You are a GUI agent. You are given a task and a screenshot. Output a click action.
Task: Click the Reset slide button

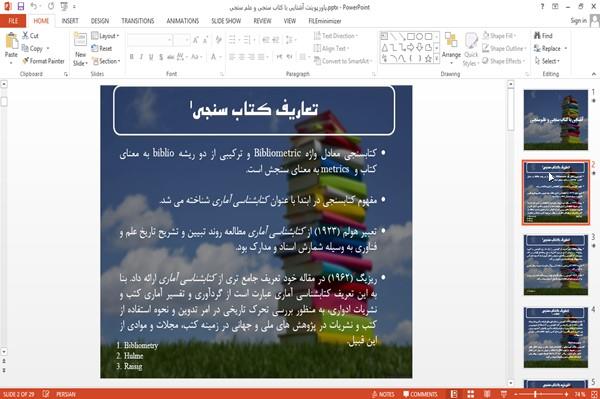tap(102, 49)
